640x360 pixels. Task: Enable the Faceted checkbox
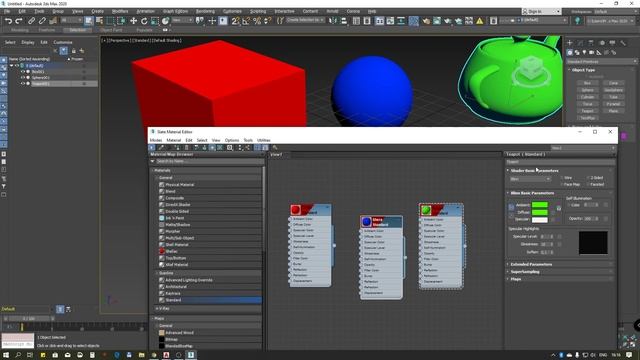tap(588, 184)
